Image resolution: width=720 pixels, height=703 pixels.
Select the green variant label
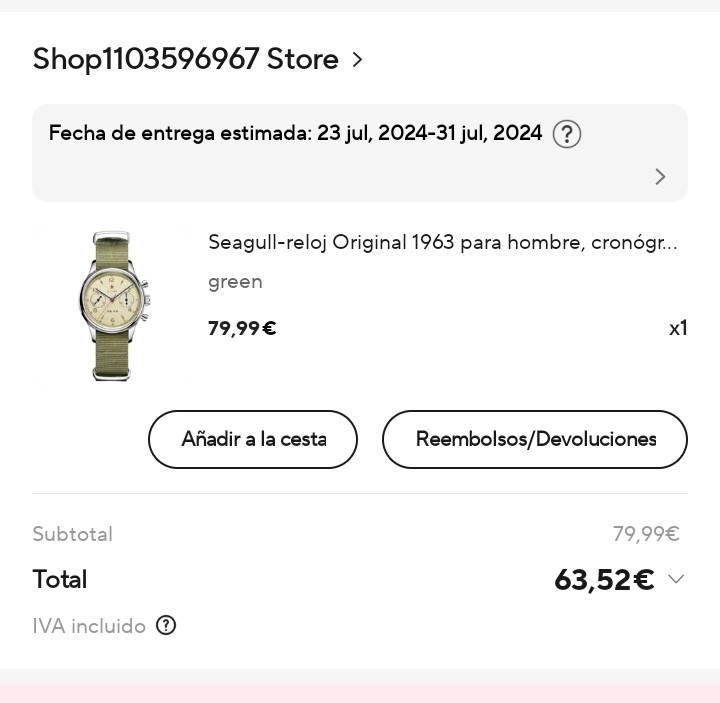click(235, 282)
